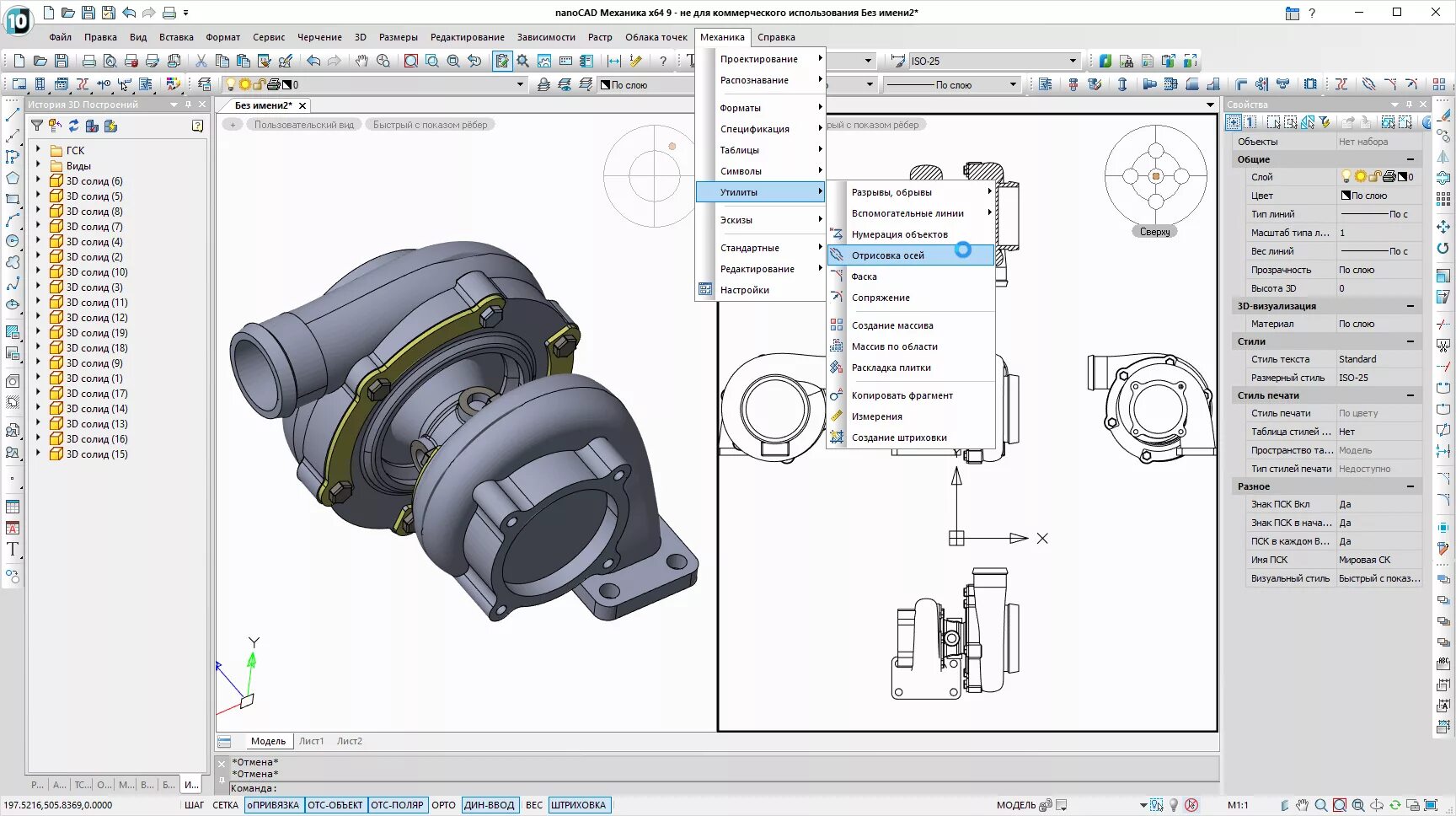Click the Save file icon in toolbar

[62, 61]
